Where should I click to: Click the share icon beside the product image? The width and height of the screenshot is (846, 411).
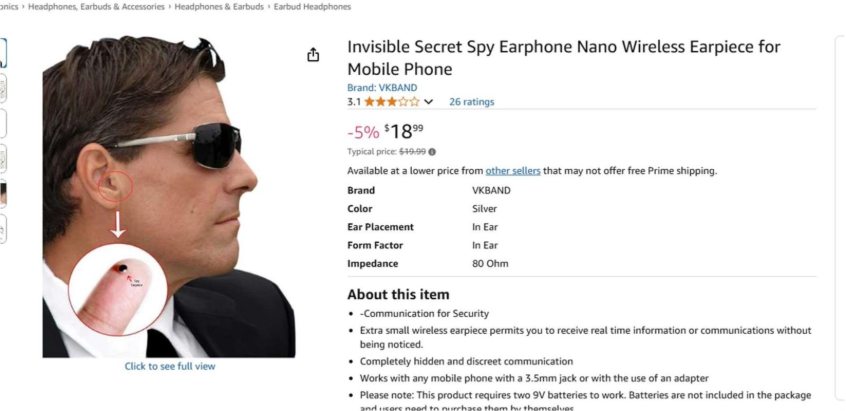point(313,55)
